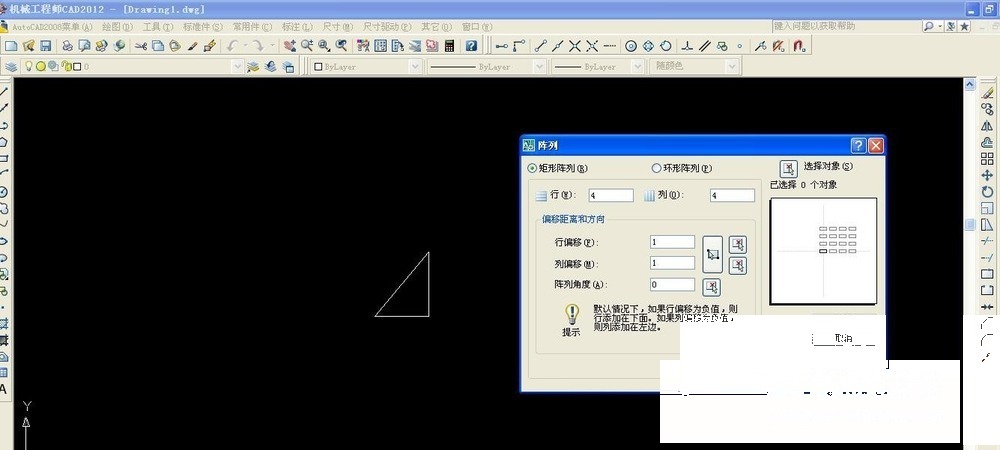Toggle layer lock icon in layer bar
Image resolution: width=1000 pixels, height=450 pixels.
[x=65, y=66]
